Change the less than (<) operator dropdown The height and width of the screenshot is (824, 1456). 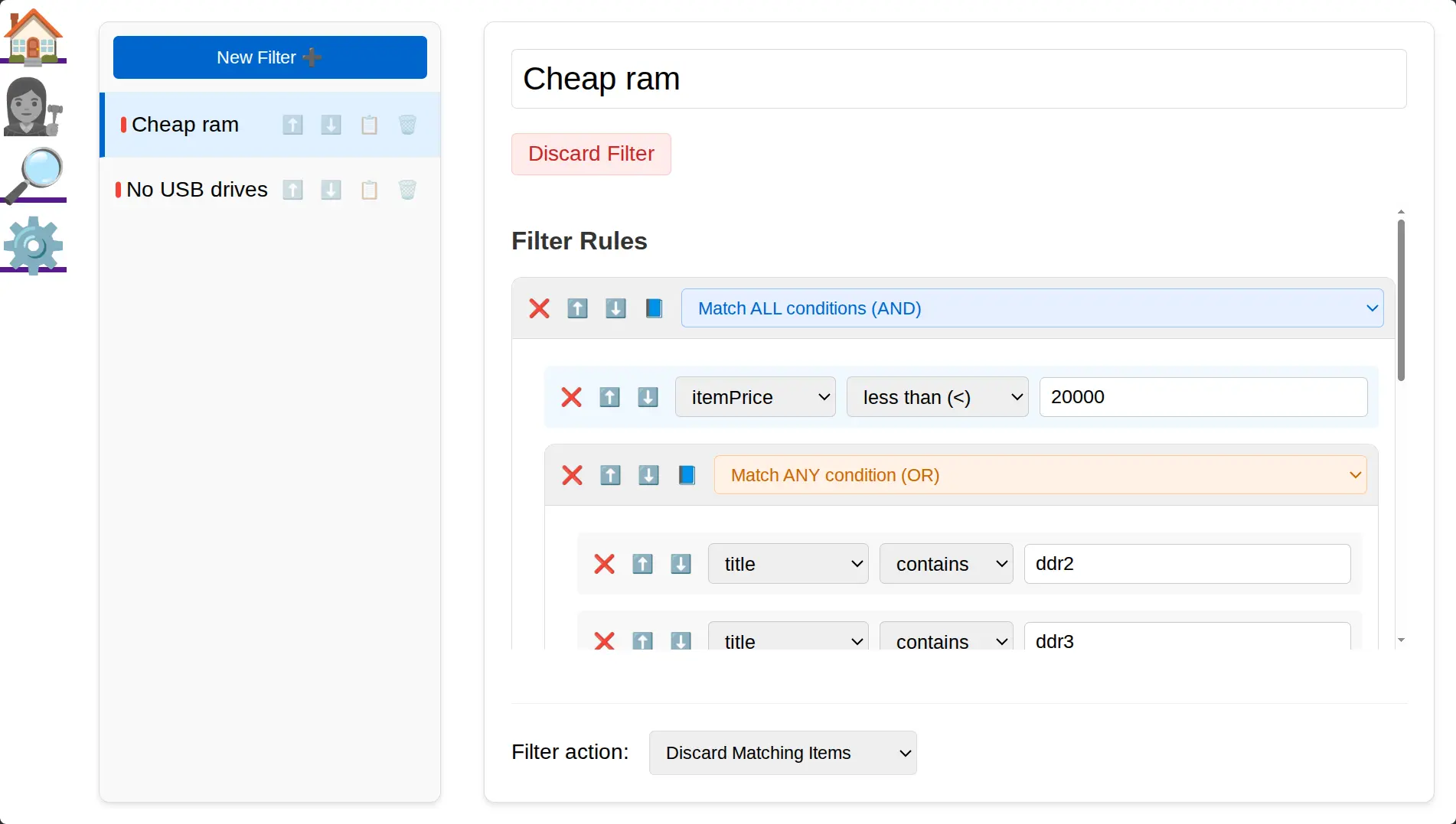(937, 397)
